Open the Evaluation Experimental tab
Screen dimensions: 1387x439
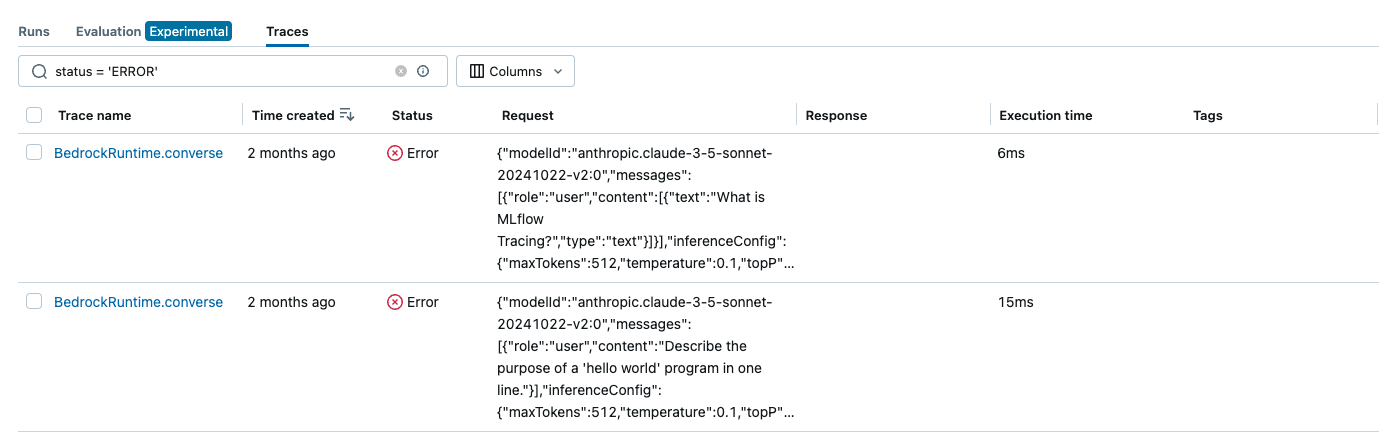167,31
